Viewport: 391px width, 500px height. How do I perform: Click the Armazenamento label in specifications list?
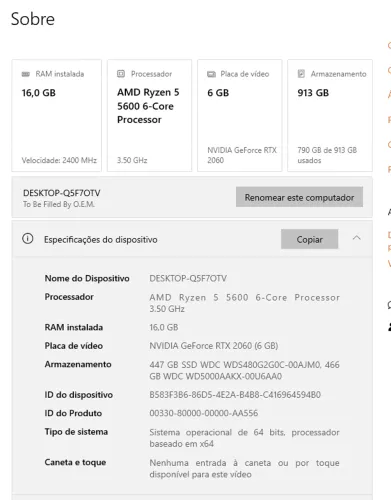pos(78,364)
